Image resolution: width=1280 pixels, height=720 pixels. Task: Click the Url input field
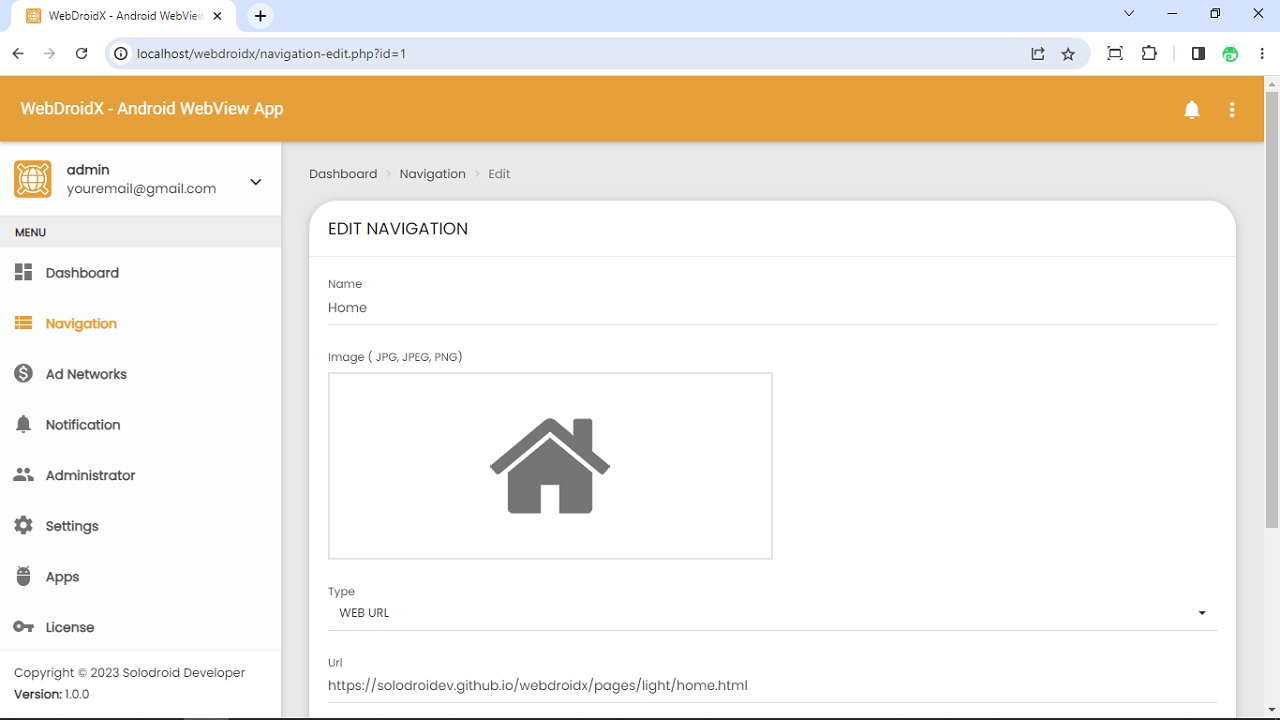772,686
